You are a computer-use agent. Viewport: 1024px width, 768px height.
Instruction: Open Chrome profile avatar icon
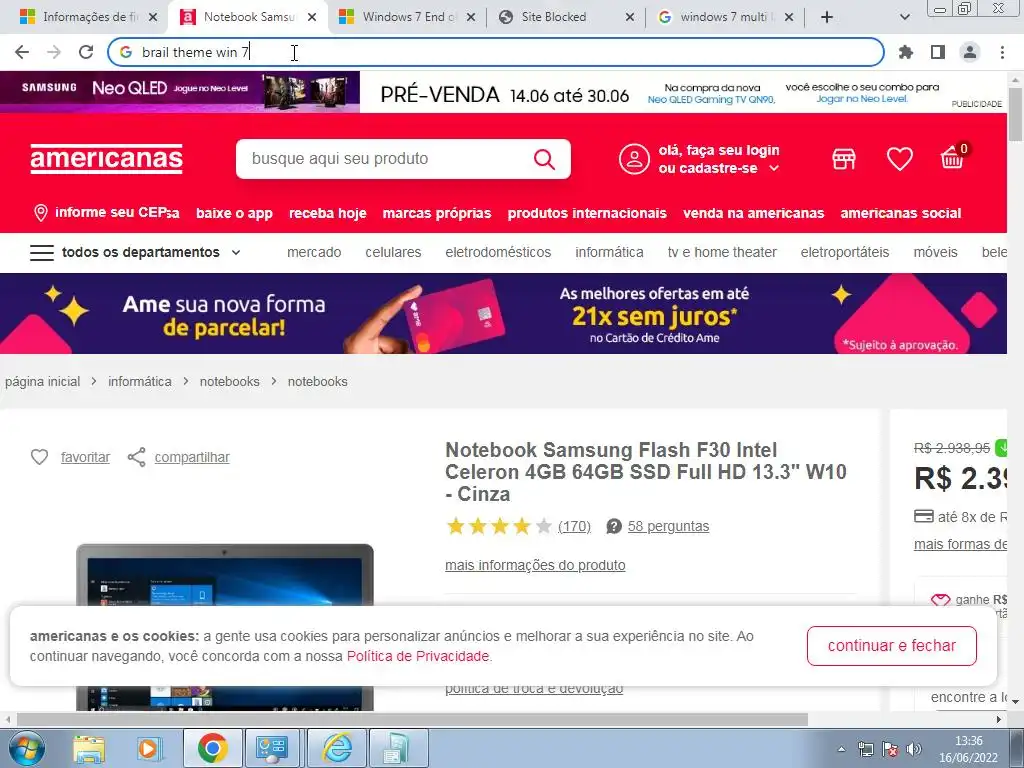click(x=970, y=52)
